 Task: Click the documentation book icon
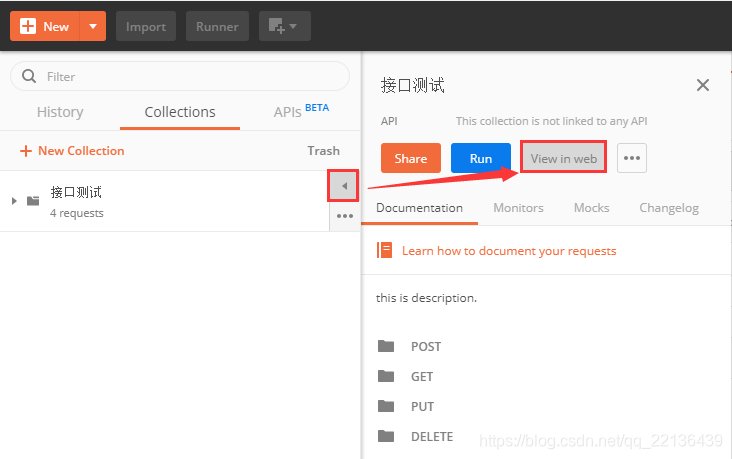click(x=385, y=250)
